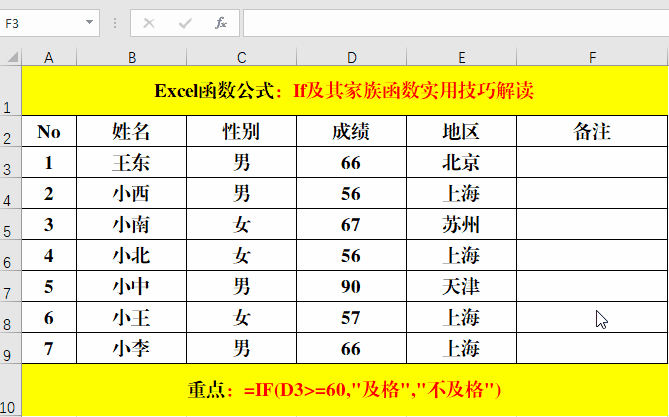Click the Enter checkmark formula button
Screen dimensions: 669x417
coord(185,23)
